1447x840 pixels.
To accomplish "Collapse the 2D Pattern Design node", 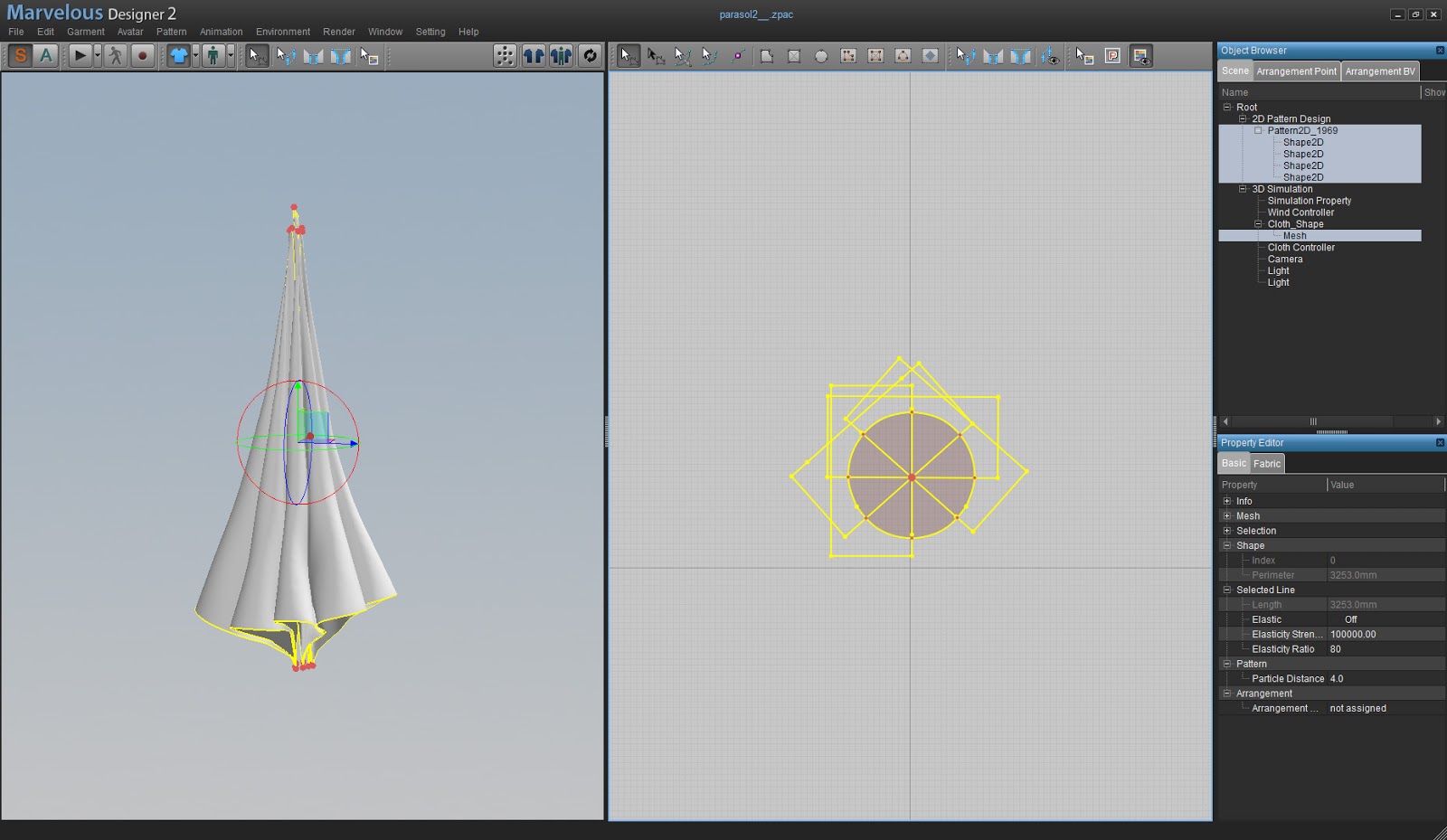I will (x=1243, y=118).
